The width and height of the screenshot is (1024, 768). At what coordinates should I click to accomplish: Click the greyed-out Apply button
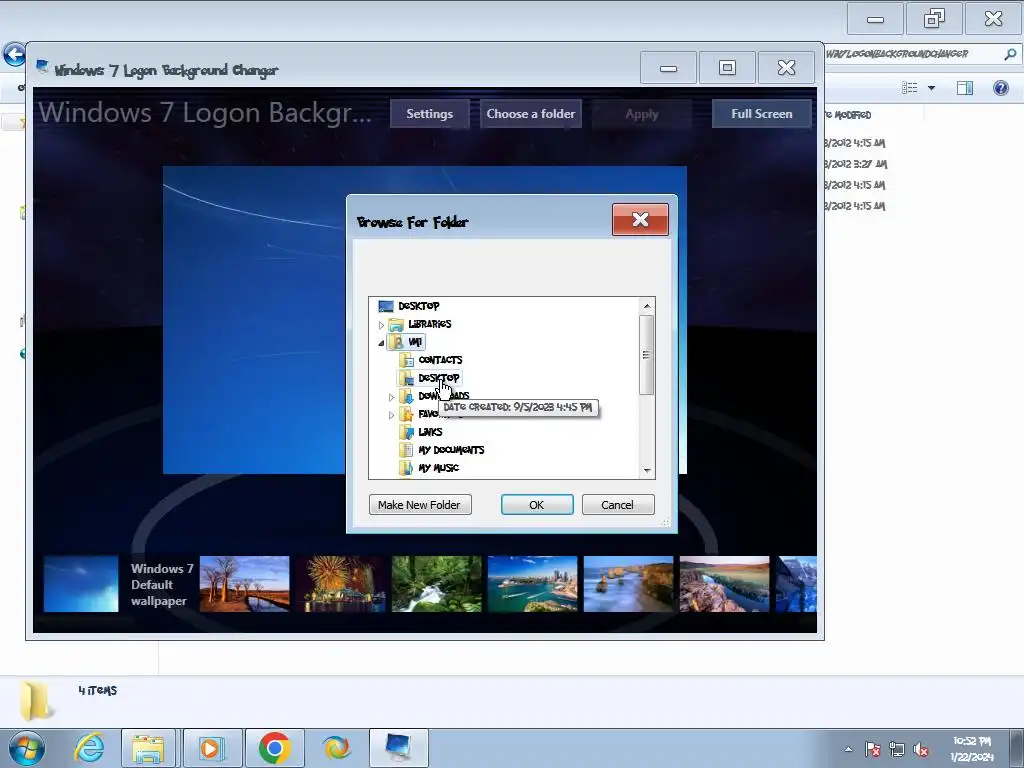click(x=641, y=114)
